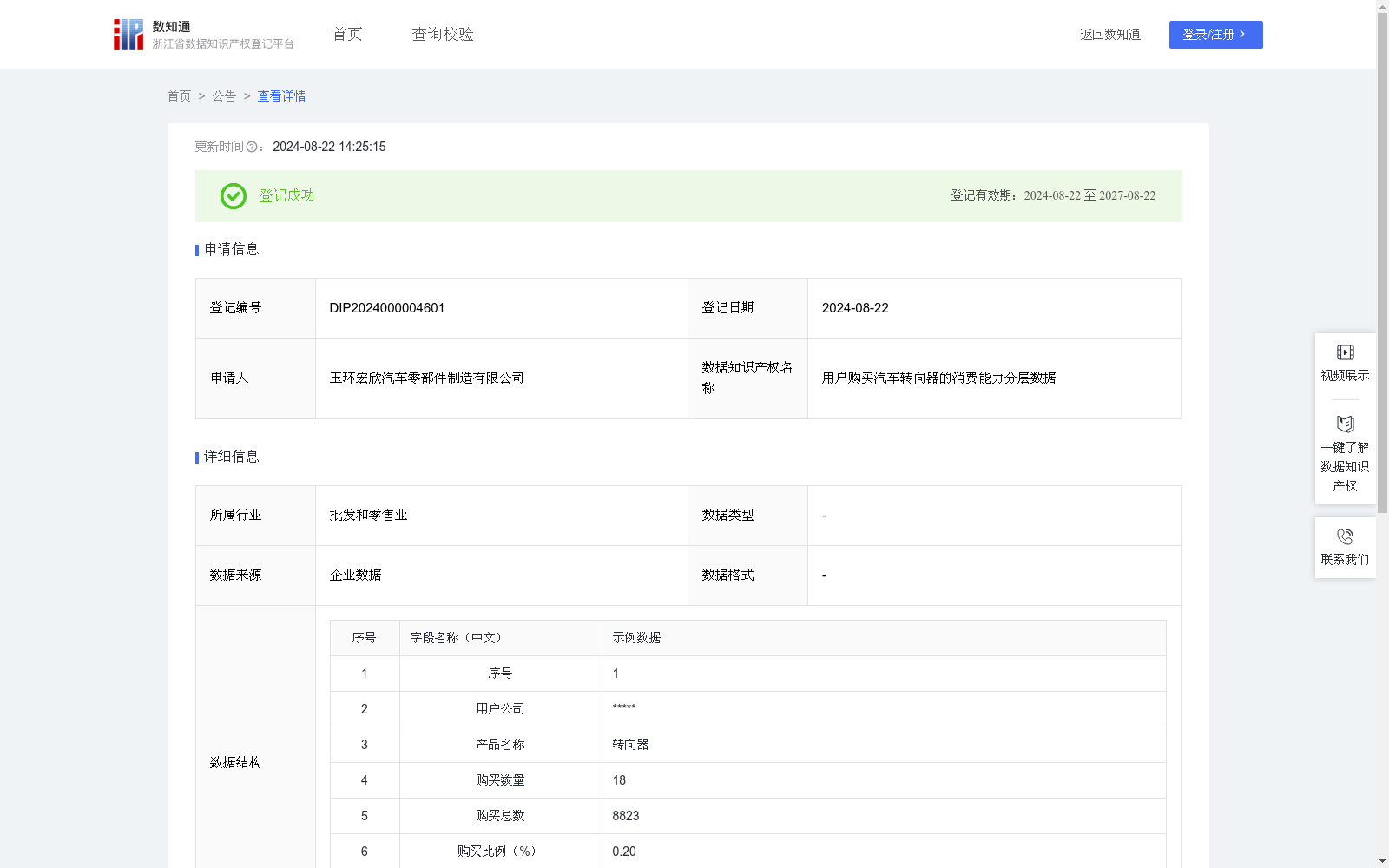Click the 购买总数 field name cell

(x=501, y=816)
